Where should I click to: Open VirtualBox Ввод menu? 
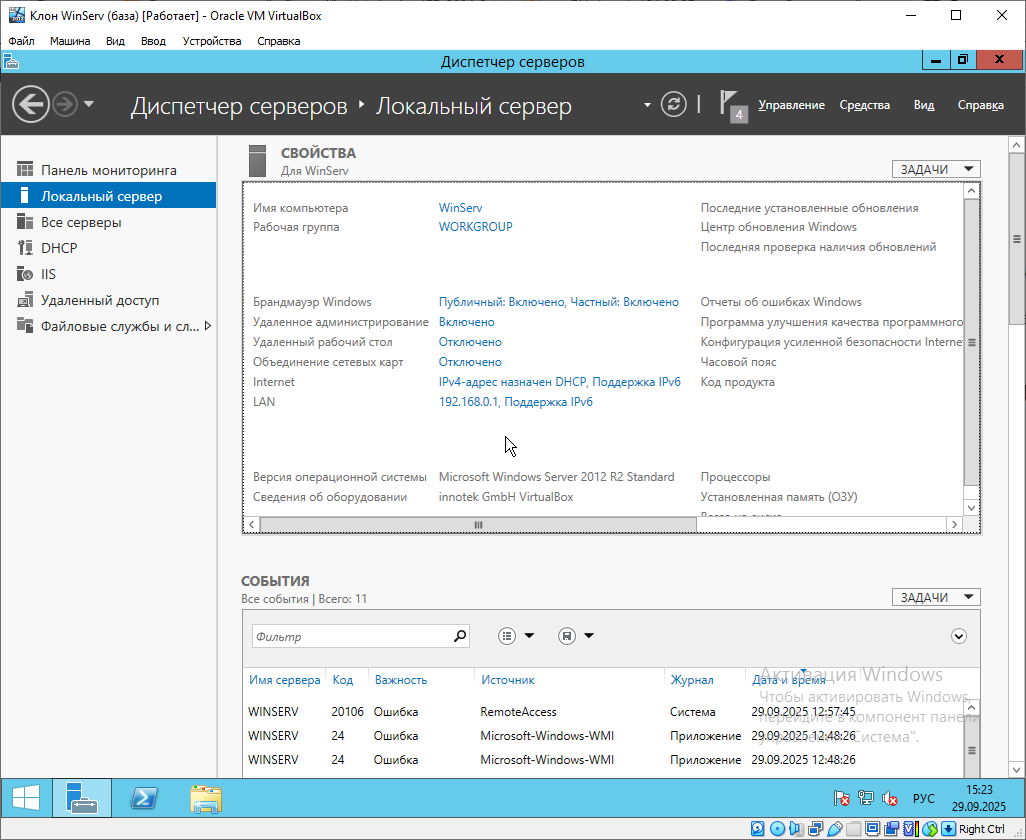point(153,41)
